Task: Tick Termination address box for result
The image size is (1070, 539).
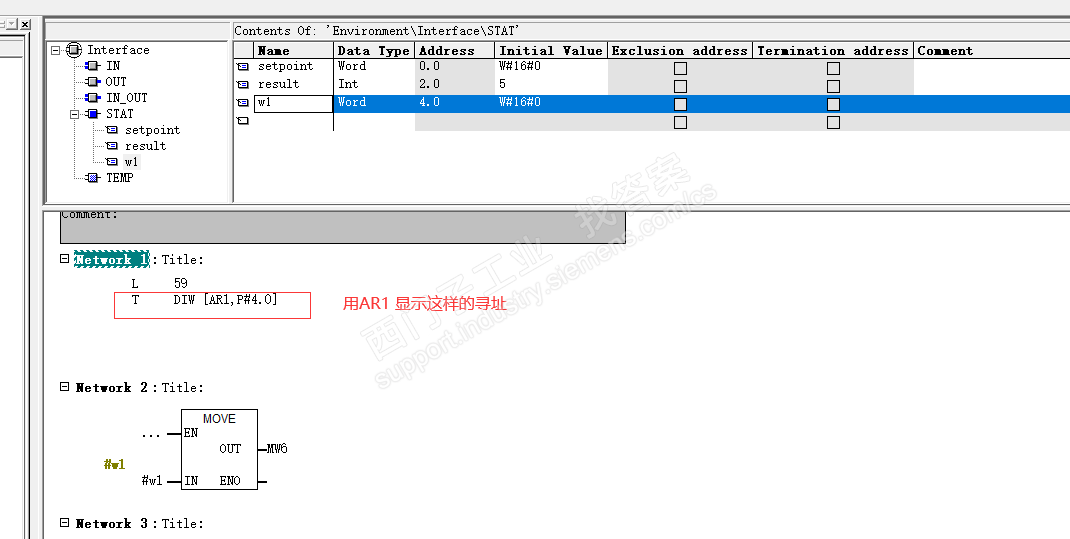Action: [x=833, y=86]
